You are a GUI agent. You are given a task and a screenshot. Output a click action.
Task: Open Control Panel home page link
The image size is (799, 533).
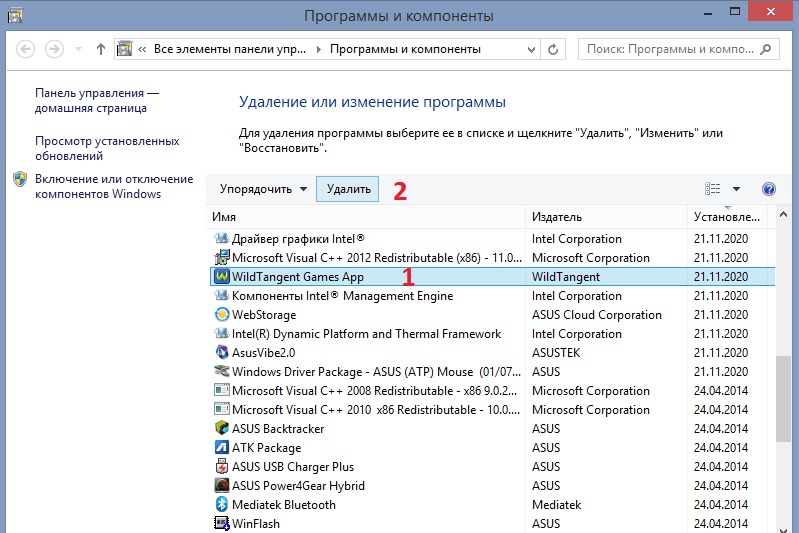[97, 100]
